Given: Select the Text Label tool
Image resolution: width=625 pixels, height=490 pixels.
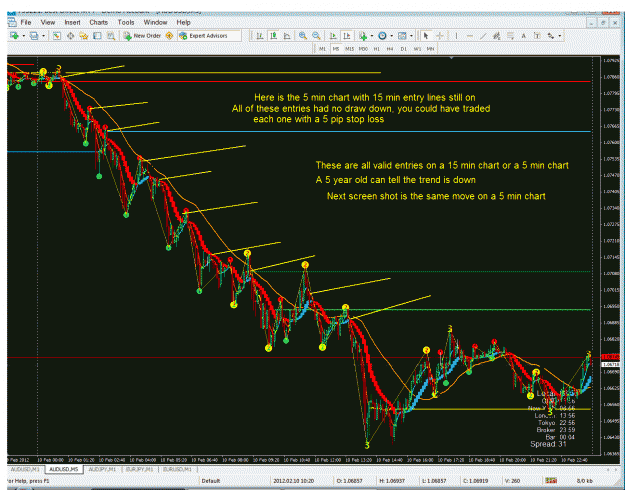Looking at the screenshot, I should click(537, 36).
